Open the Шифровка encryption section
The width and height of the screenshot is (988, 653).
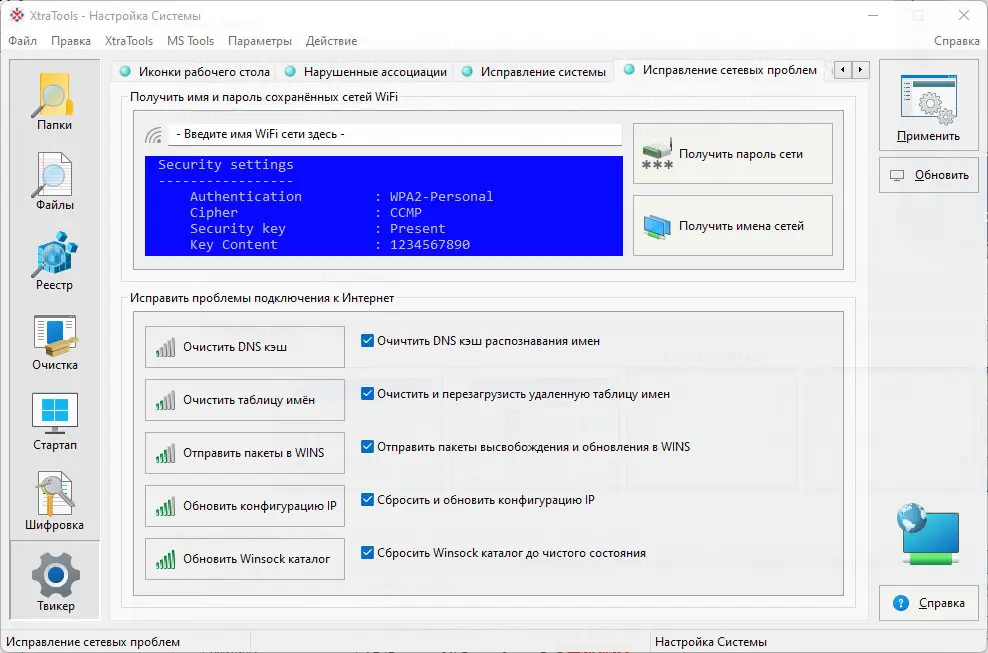coord(54,502)
